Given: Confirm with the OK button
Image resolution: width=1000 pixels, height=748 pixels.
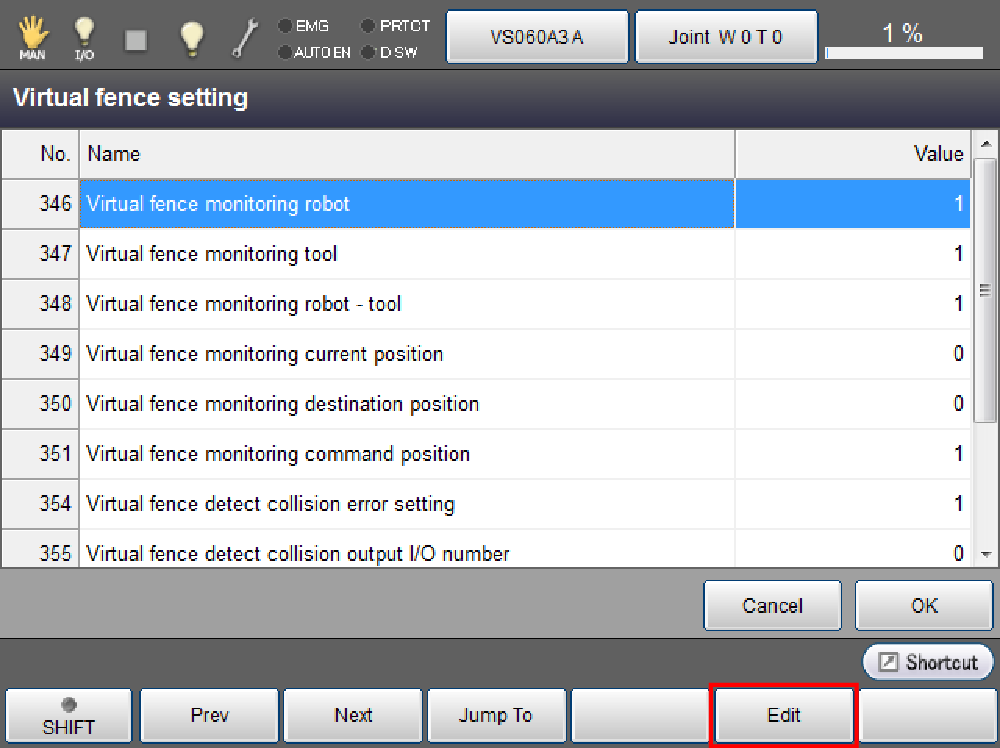Looking at the screenshot, I should [x=924, y=606].
